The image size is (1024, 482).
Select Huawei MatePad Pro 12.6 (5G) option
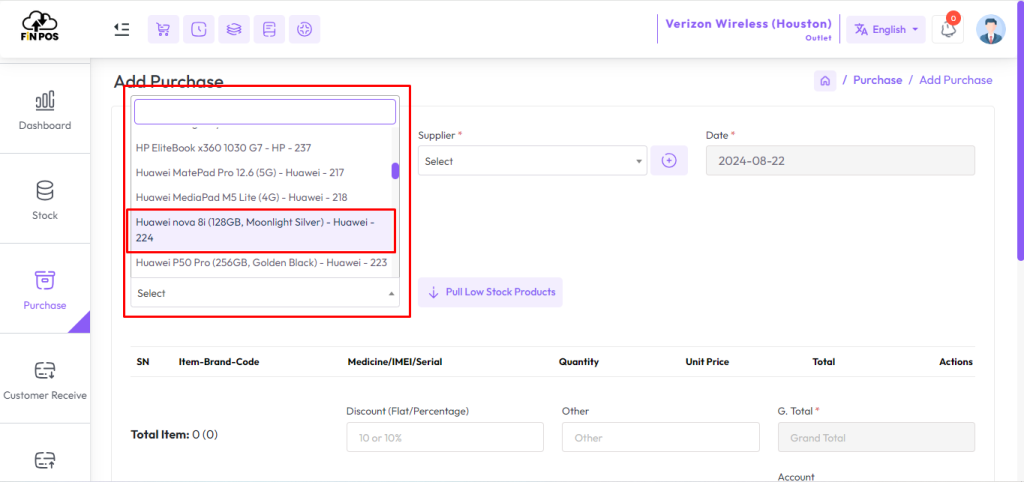[261, 172]
